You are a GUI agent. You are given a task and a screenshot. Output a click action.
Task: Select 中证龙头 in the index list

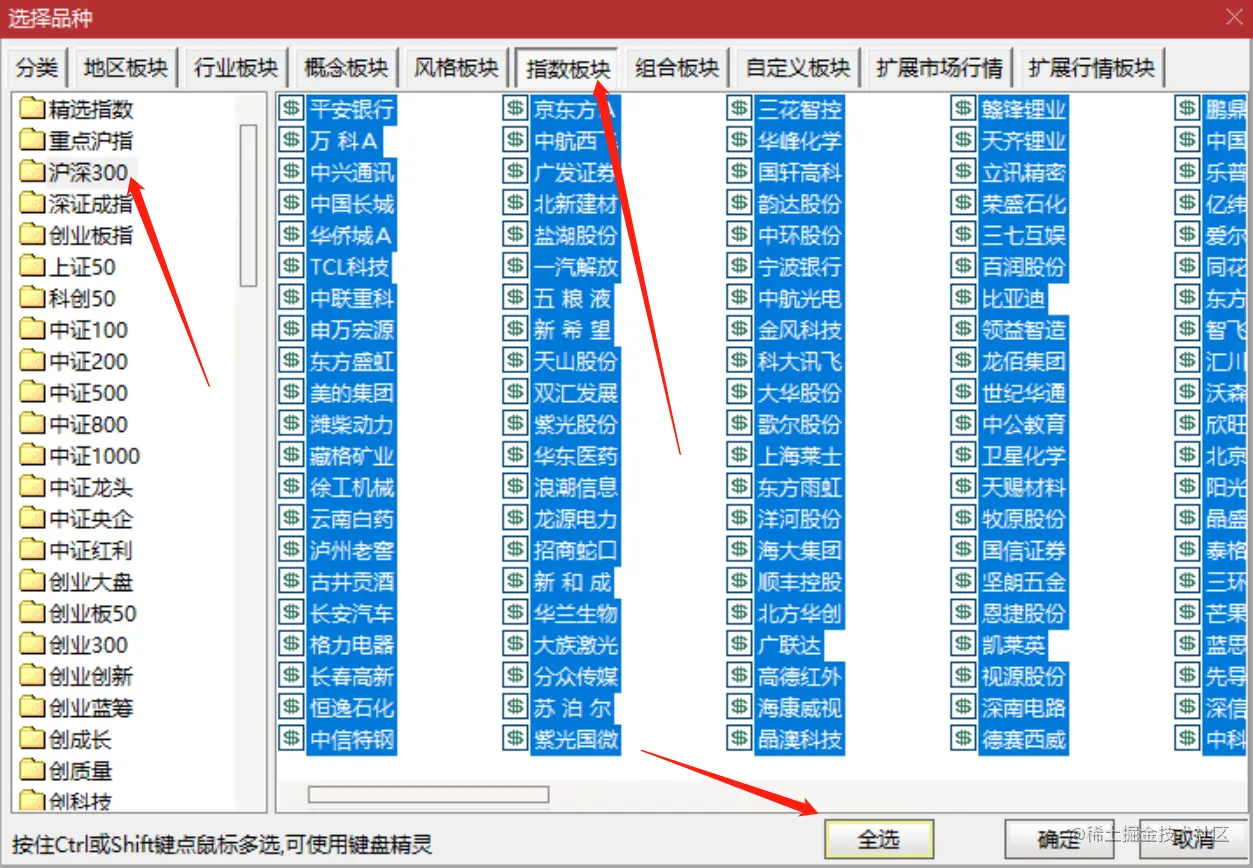(x=91, y=487)
